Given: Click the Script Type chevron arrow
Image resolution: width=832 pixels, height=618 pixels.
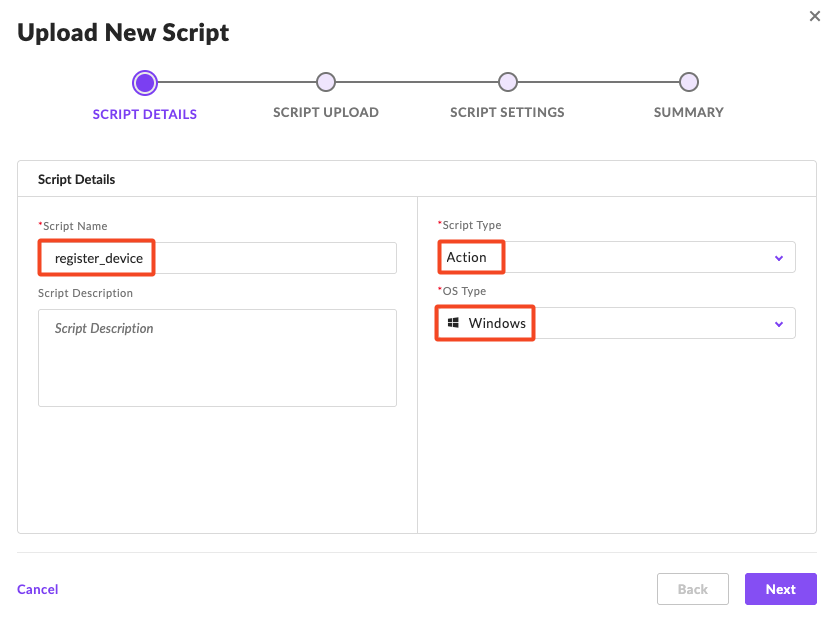Looking at the screenshot, I should click(x=779, y=258).
